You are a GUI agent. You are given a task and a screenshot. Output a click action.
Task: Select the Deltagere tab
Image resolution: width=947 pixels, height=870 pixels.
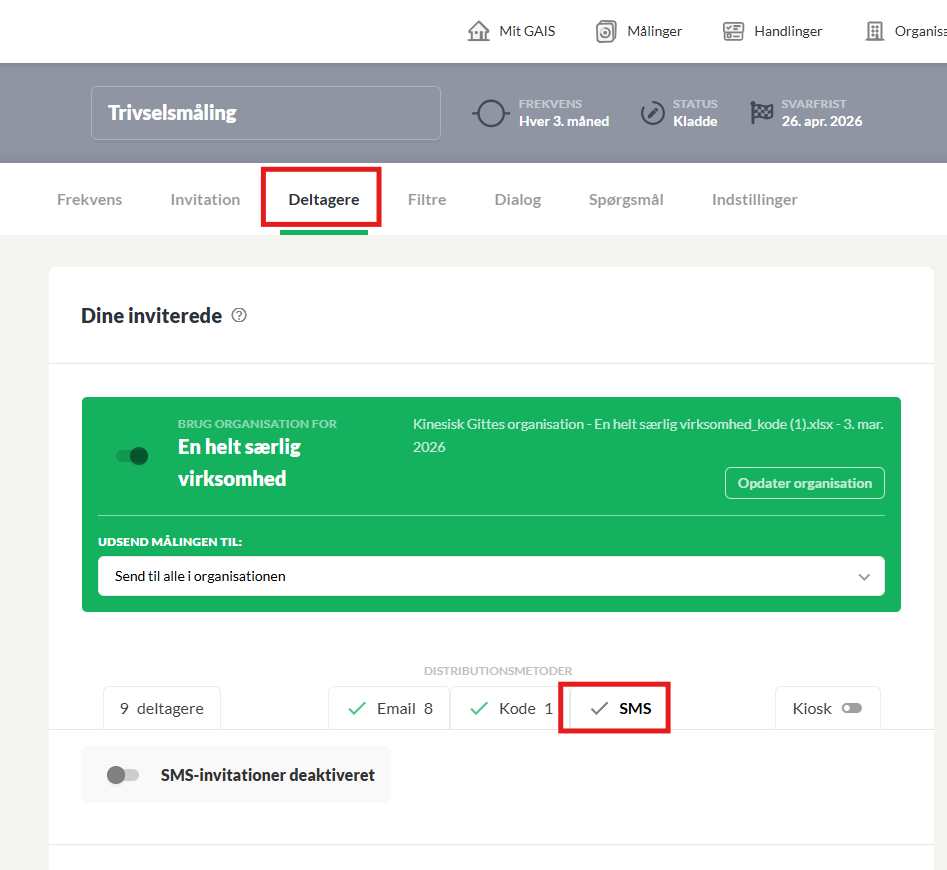pyautogui.click(x=324, y=200)
